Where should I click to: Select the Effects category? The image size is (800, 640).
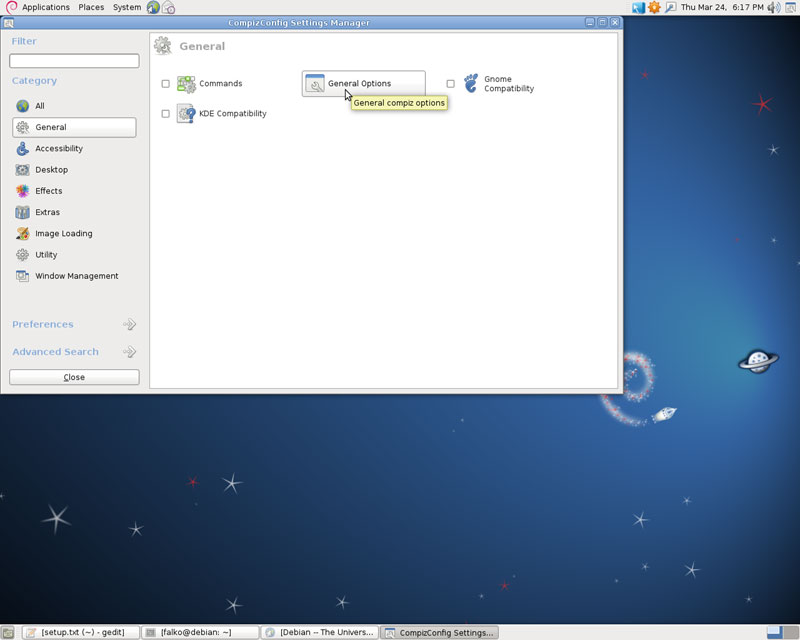(74, 191)
